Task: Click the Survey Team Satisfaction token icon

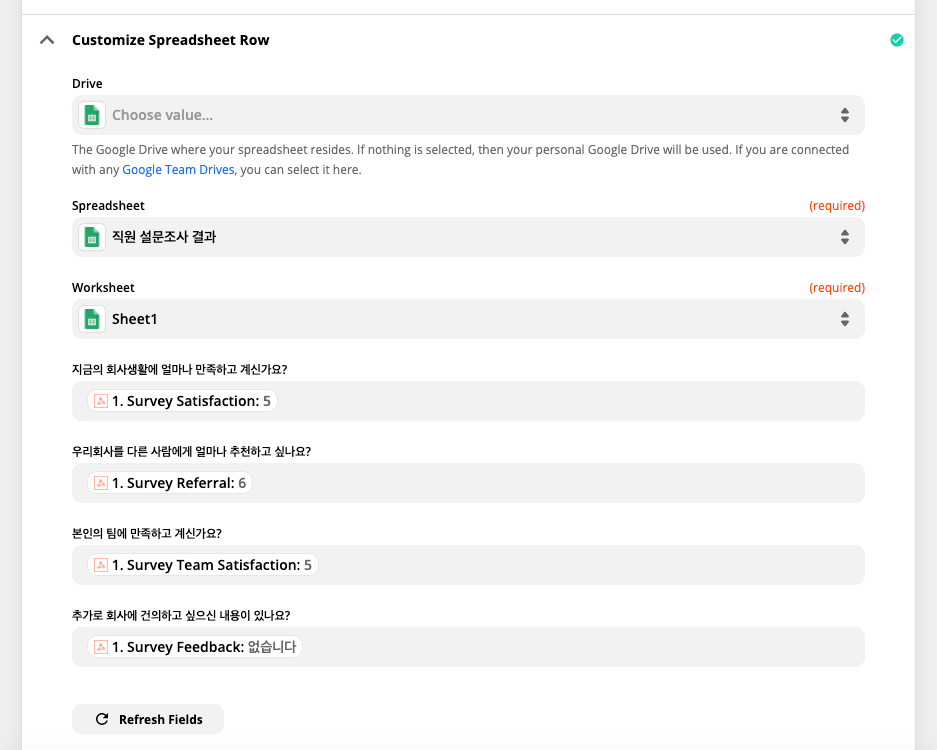Action: (x=101, y=565)
